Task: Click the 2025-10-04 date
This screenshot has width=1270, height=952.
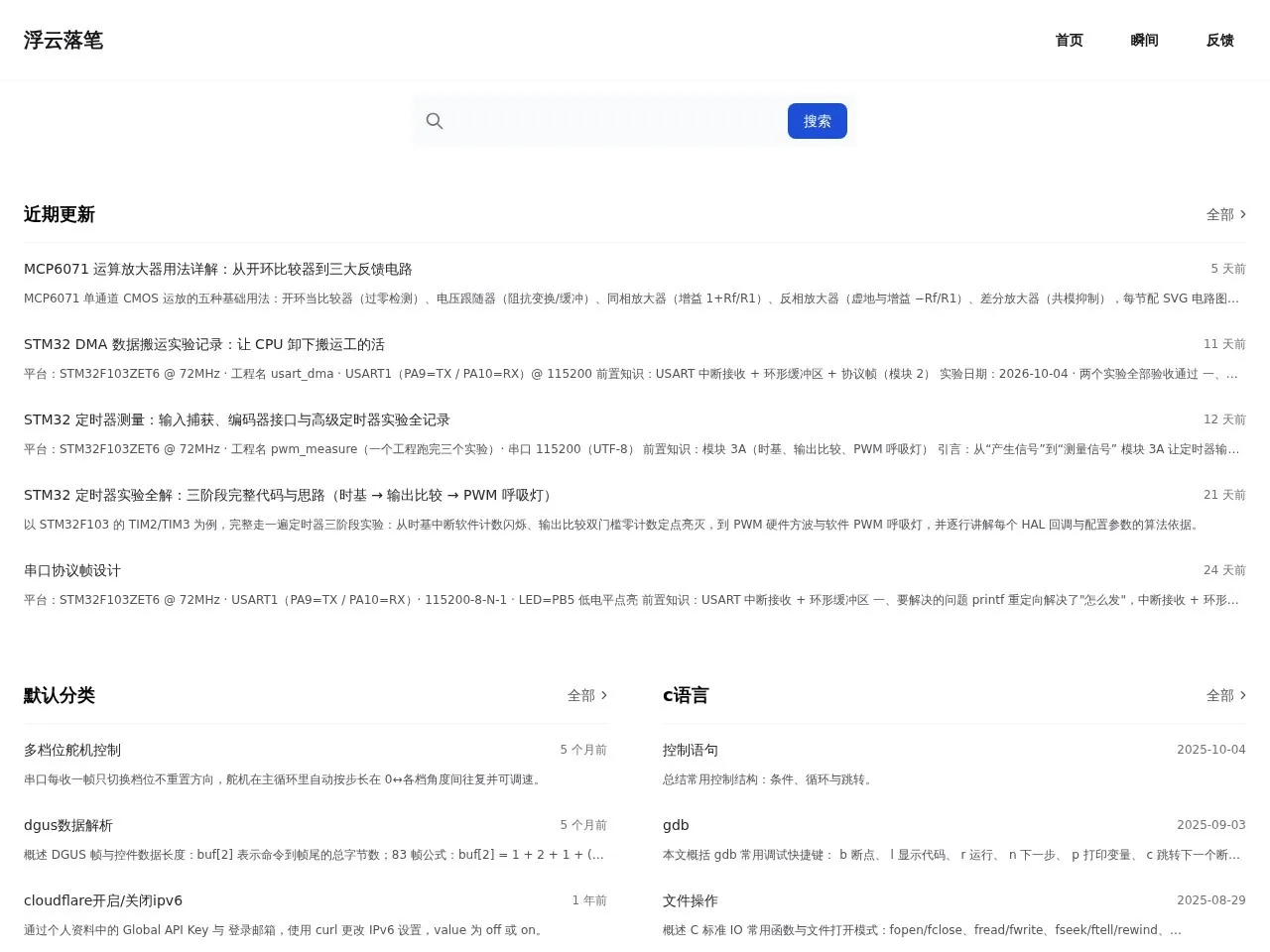Action: click(1211, 750)
